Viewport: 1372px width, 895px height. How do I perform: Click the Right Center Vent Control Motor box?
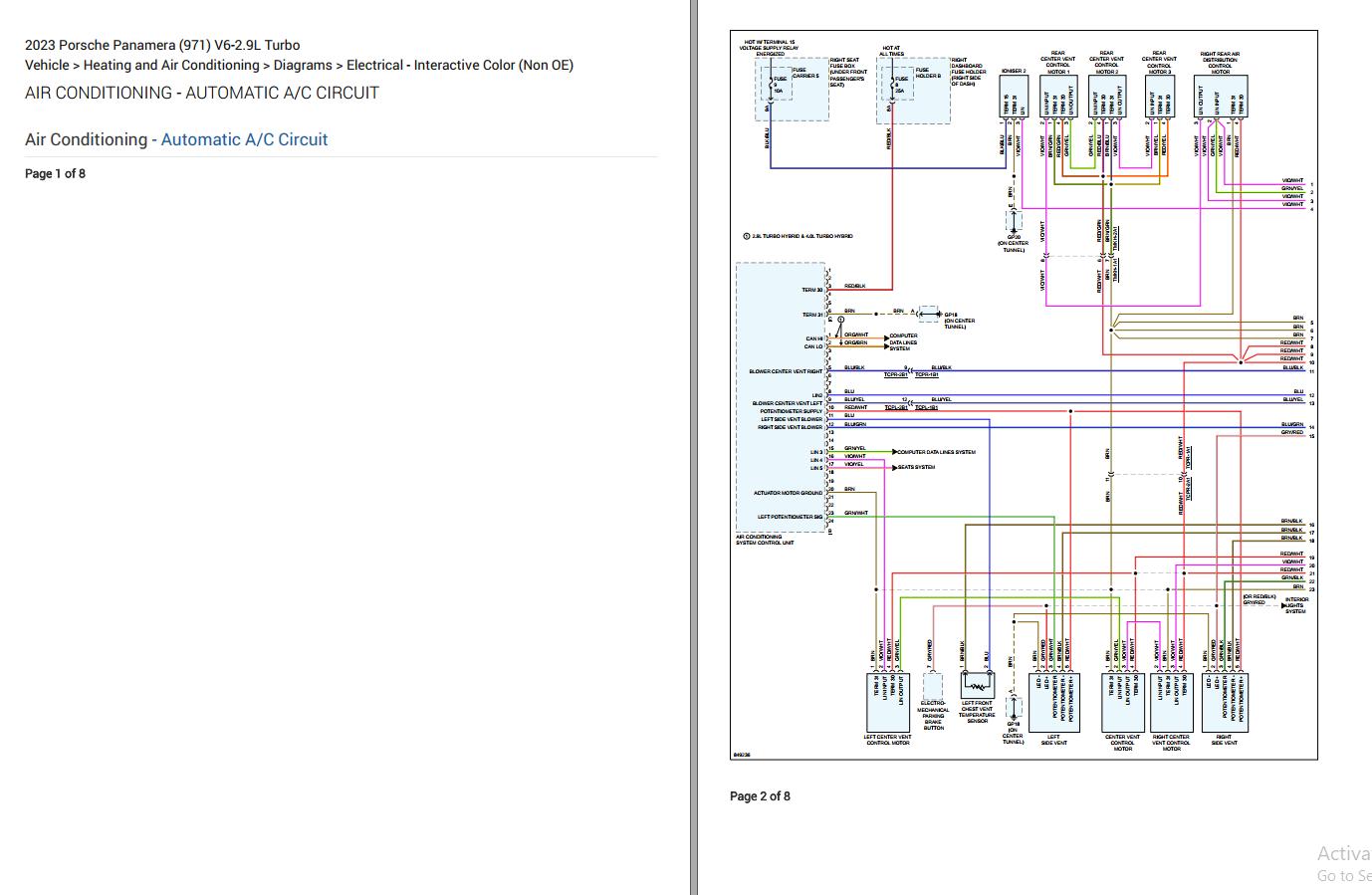pyautogui.click(x=1171, y=702)
